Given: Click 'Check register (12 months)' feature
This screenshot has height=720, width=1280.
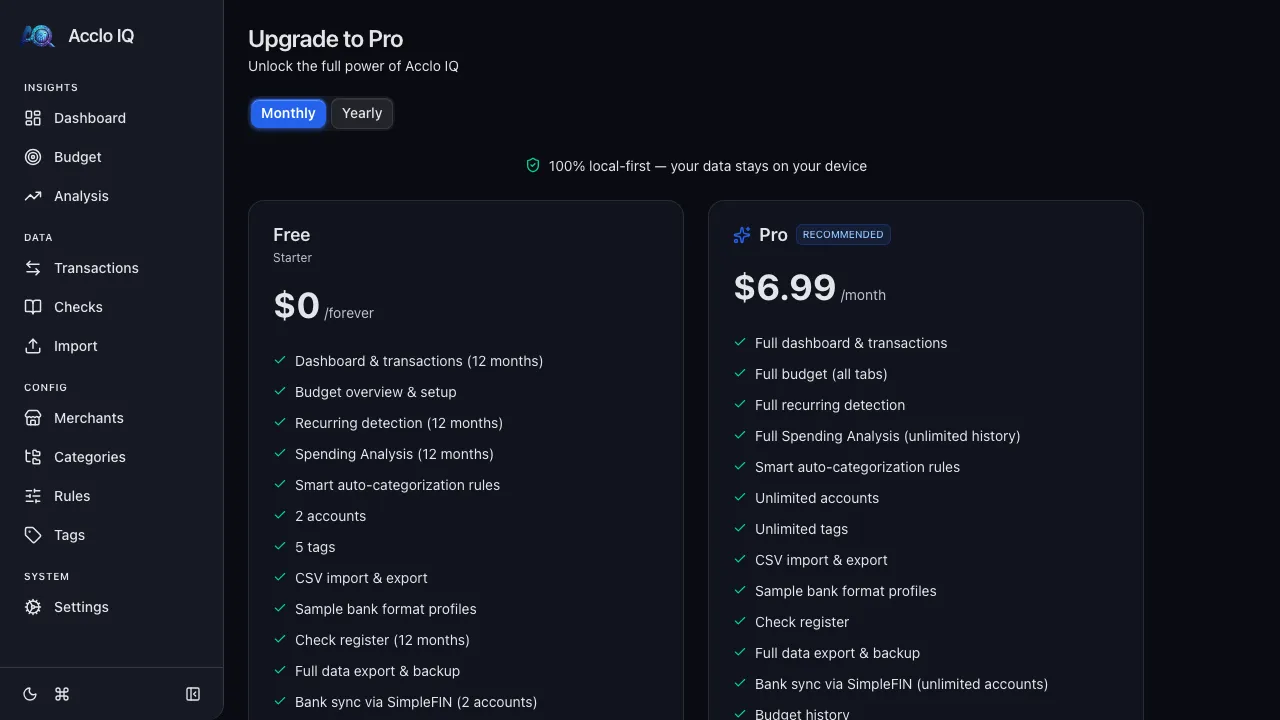Looking at the screenshot, I should click(382, 640).
